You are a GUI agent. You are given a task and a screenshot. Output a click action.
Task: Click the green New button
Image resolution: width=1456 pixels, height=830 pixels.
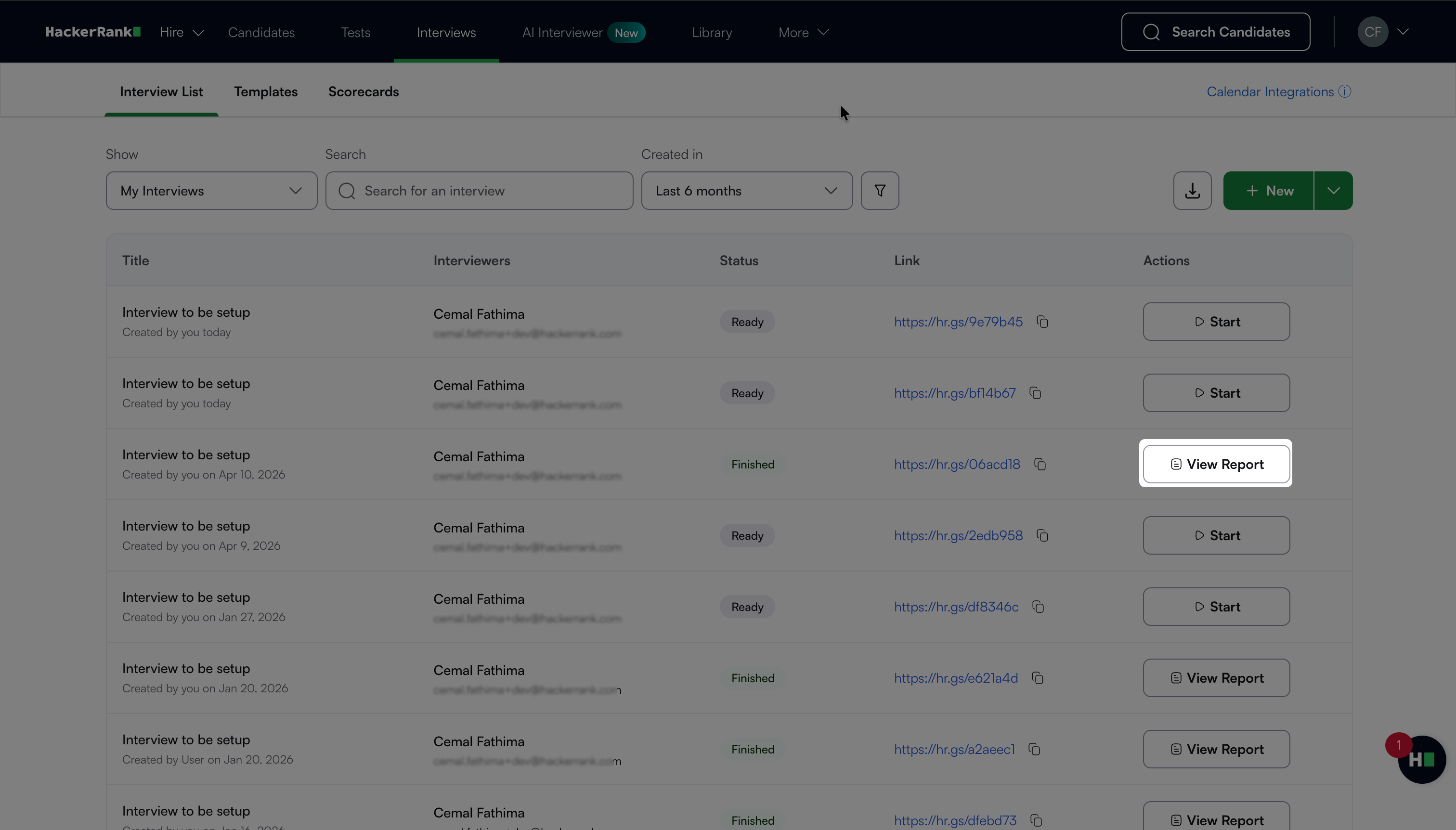click(1268, 190)
